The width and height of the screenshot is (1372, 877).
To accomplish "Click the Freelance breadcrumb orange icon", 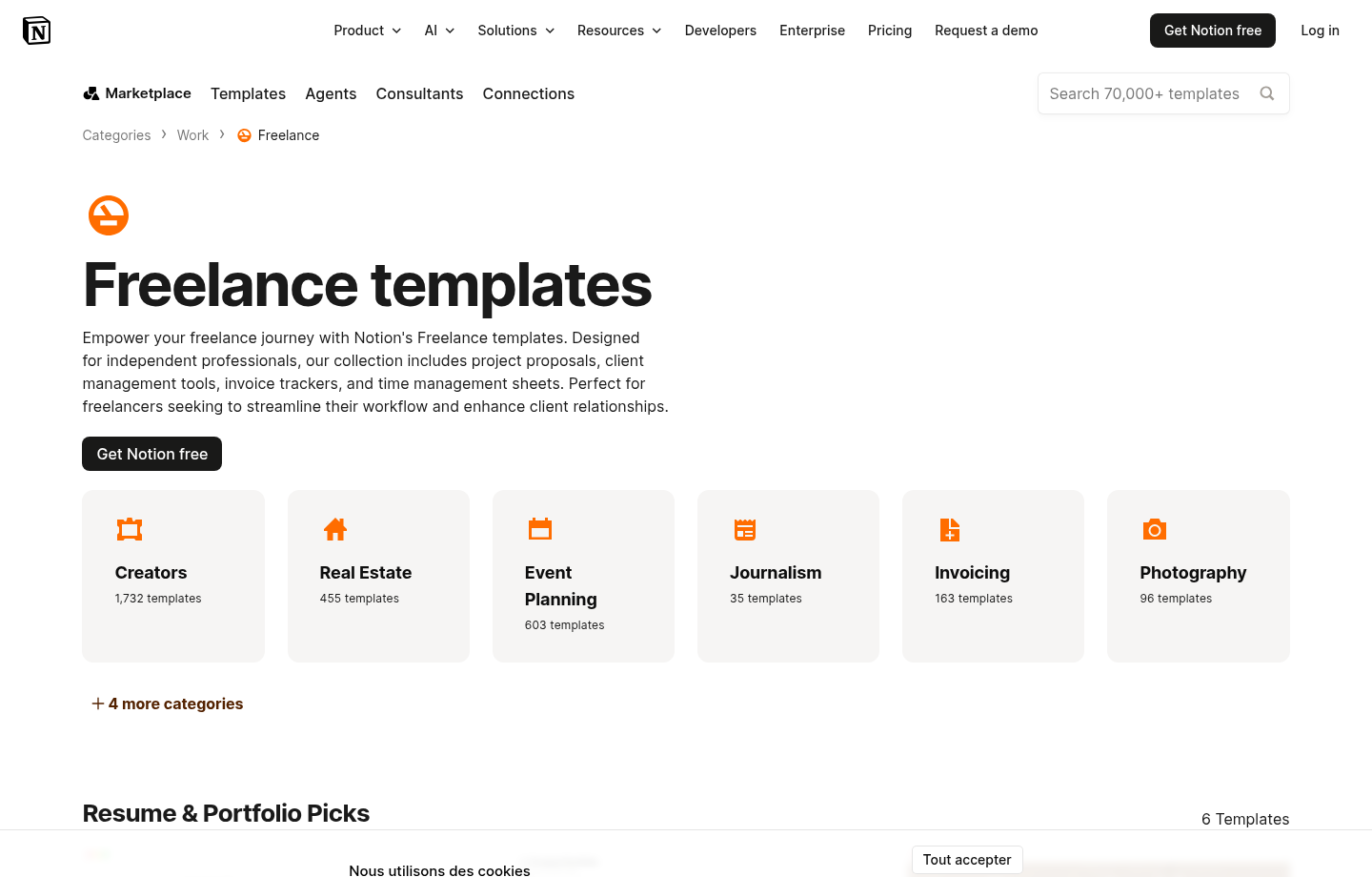I will (x=244, y=135).
